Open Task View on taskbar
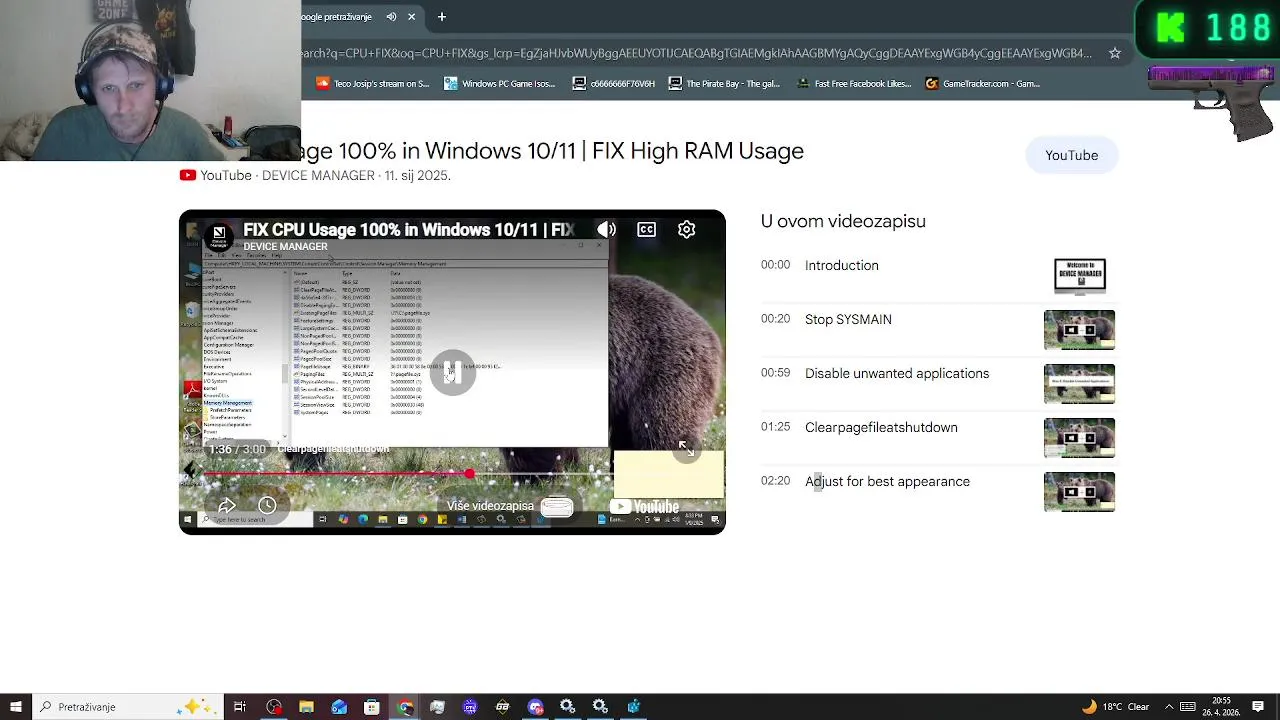Image resolution: width=1280 pixels, height=720 pixels. pyautogui.click(x=240, y=707)
